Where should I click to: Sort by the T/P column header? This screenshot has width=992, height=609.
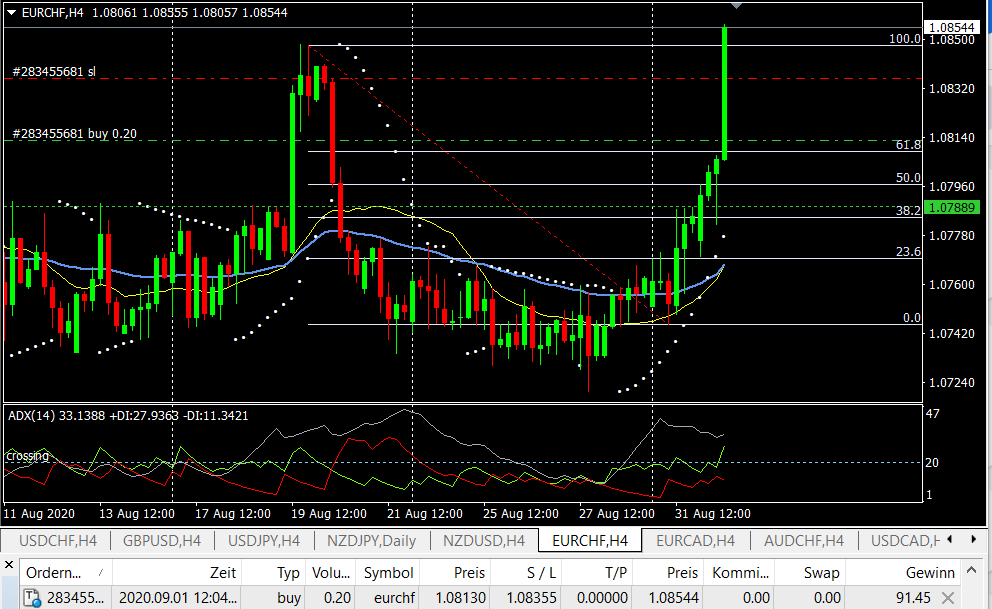coord(597,573)
